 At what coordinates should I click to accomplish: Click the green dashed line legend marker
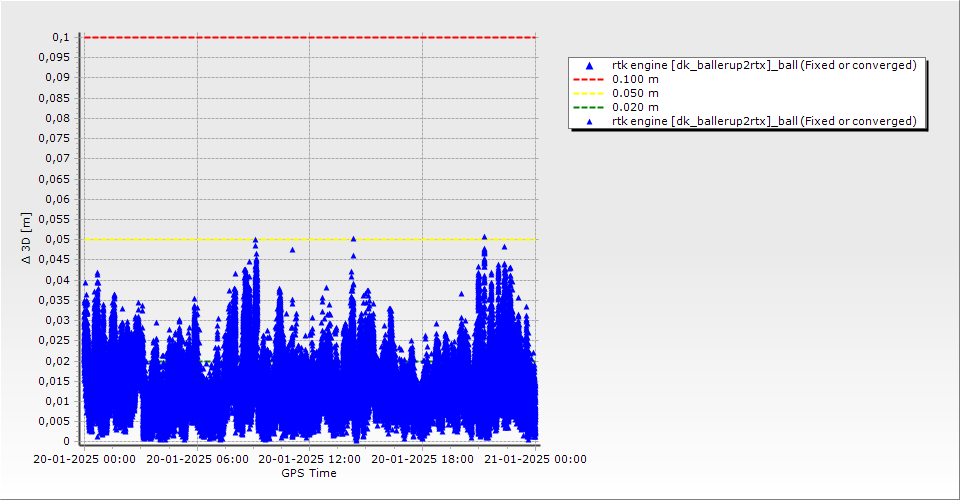tap(588, 108)
